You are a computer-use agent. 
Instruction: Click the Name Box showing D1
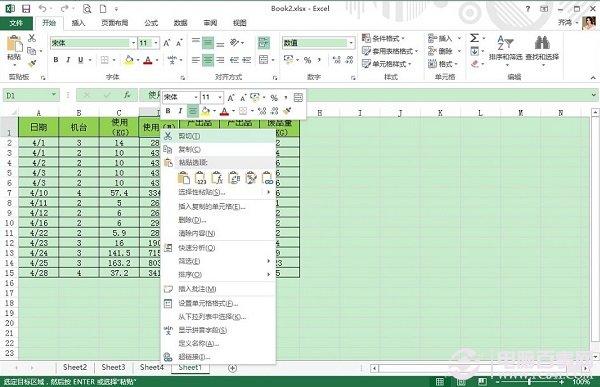click(31, 95)
